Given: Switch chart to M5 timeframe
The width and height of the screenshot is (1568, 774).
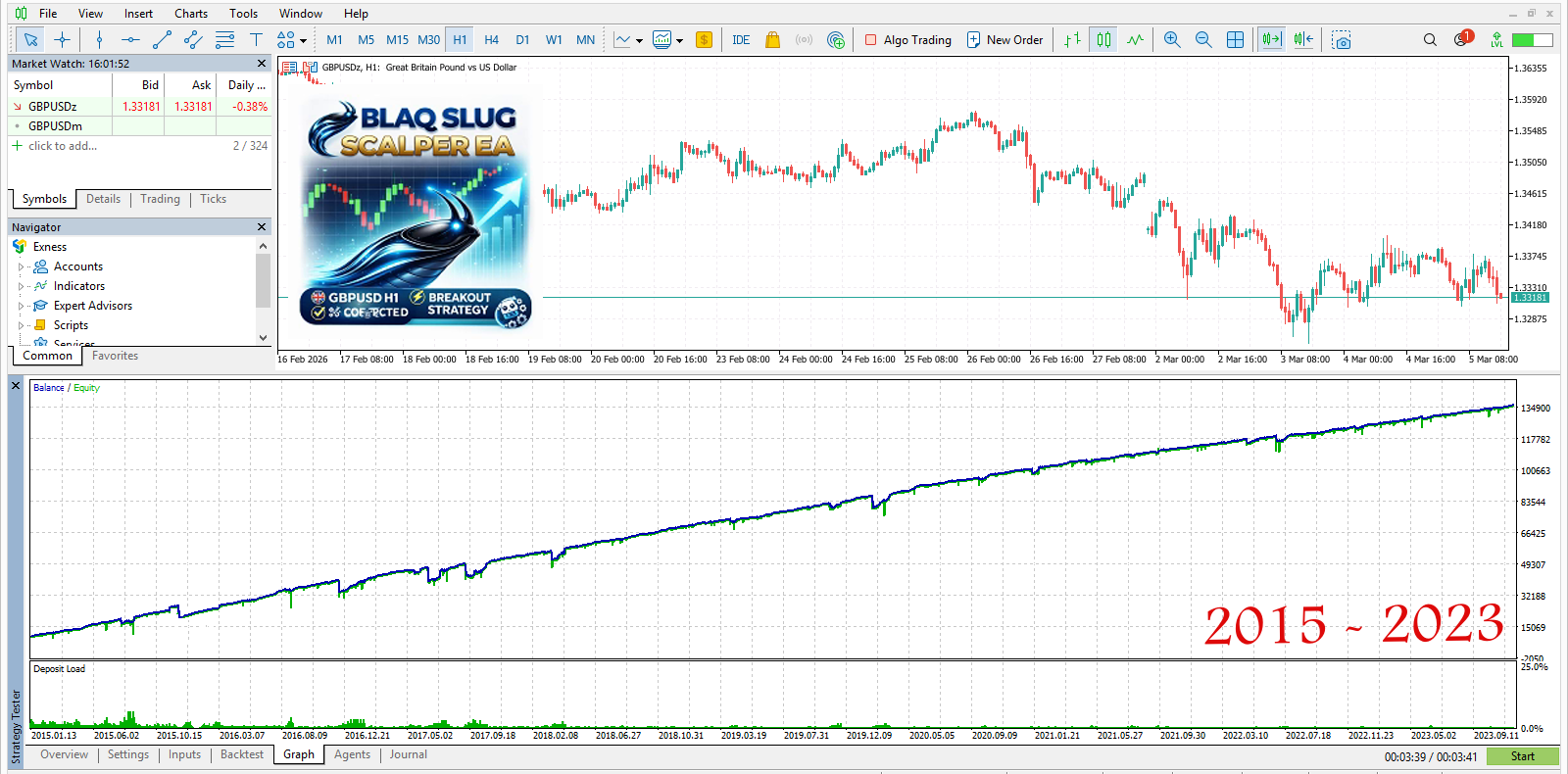Looking at the screenshot, I should (367, 40).
